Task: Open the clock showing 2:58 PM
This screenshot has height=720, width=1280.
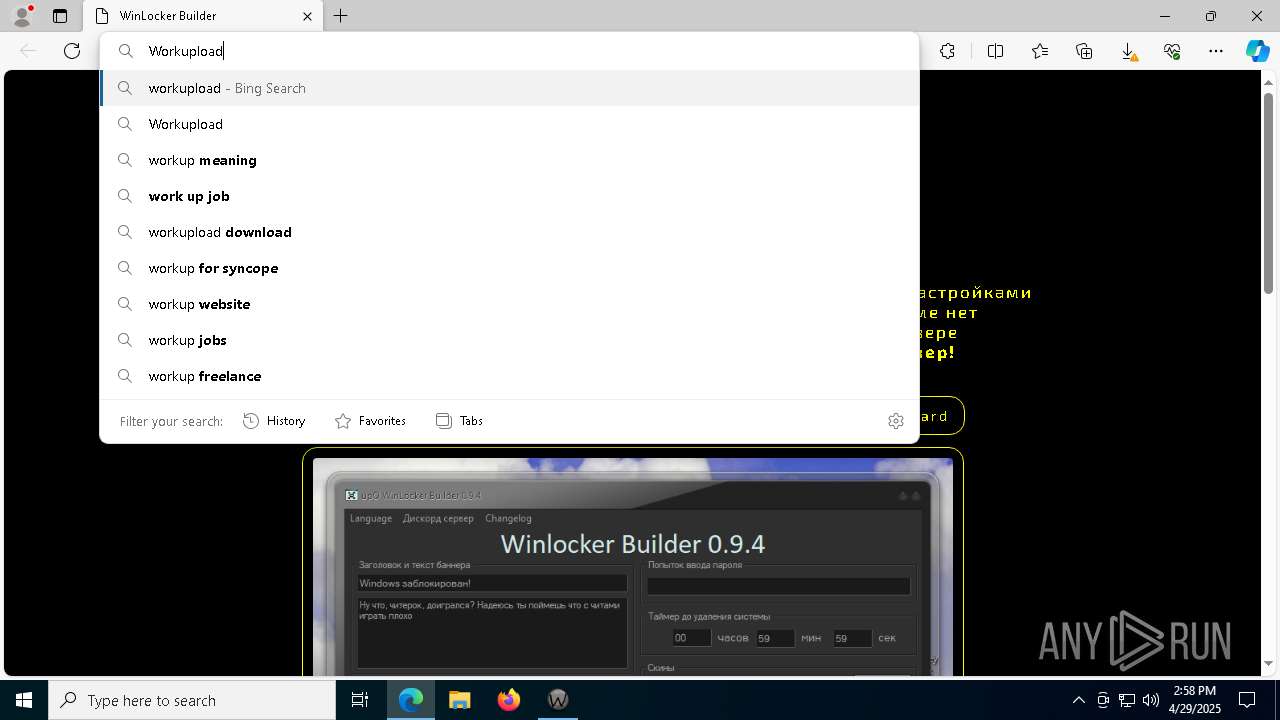Action: click(x=1194, y=700)
